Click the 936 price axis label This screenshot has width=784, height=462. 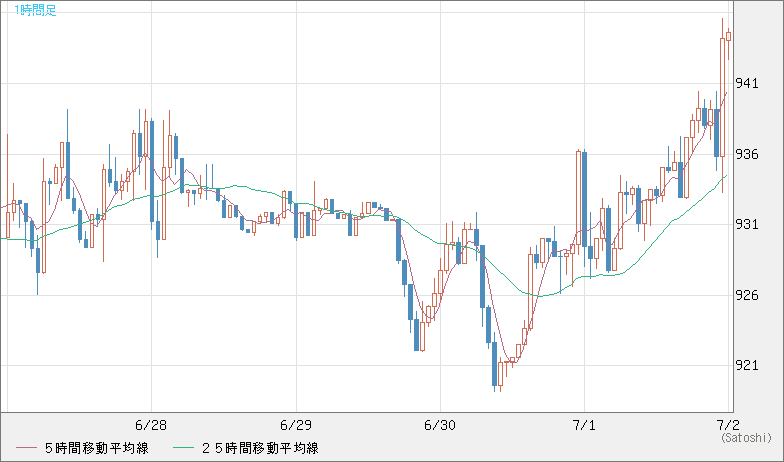pos(747,154)
